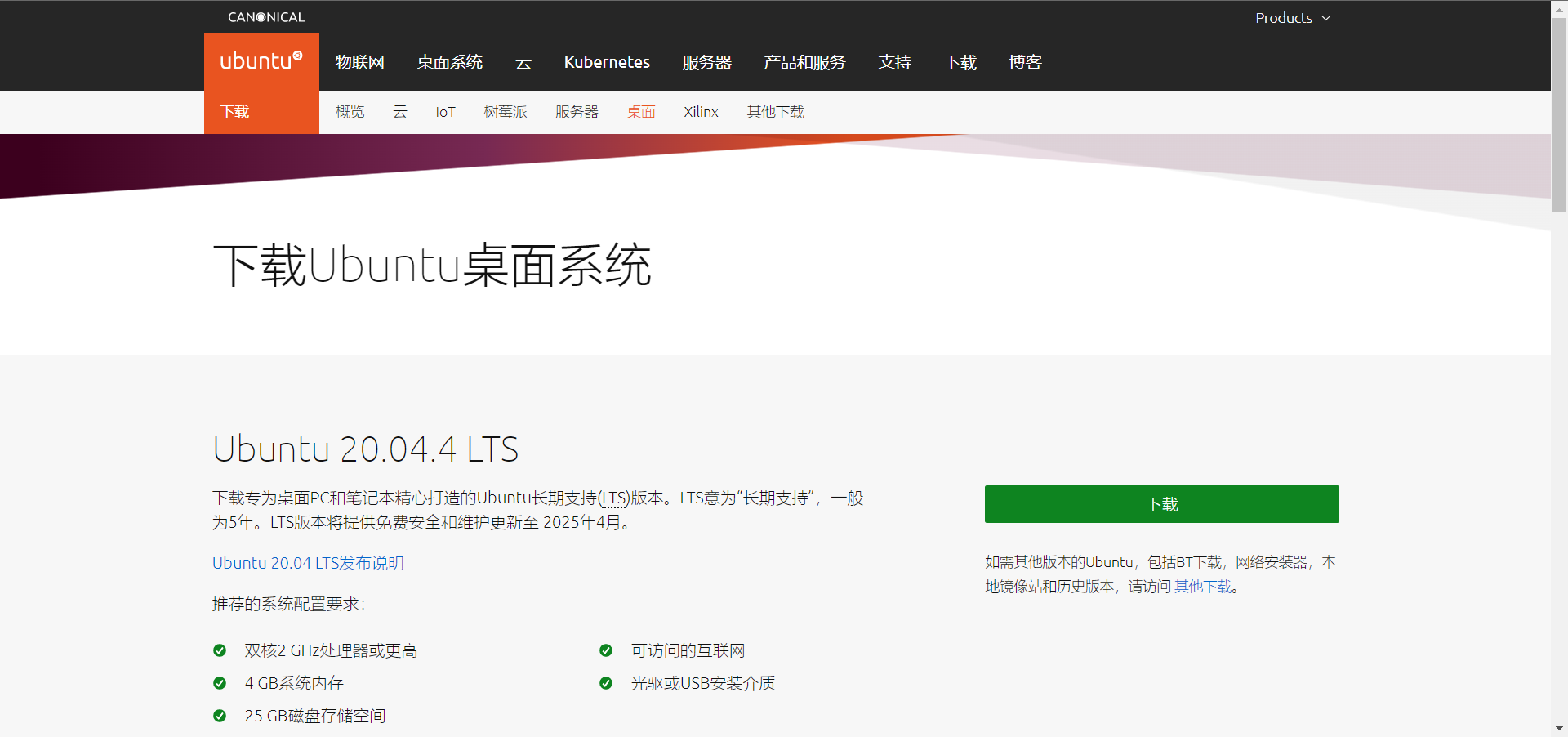1568x737 pixels.
Task: Switch to the 服务器 sub-navigation tab
Action: click(x=577, y=112)
